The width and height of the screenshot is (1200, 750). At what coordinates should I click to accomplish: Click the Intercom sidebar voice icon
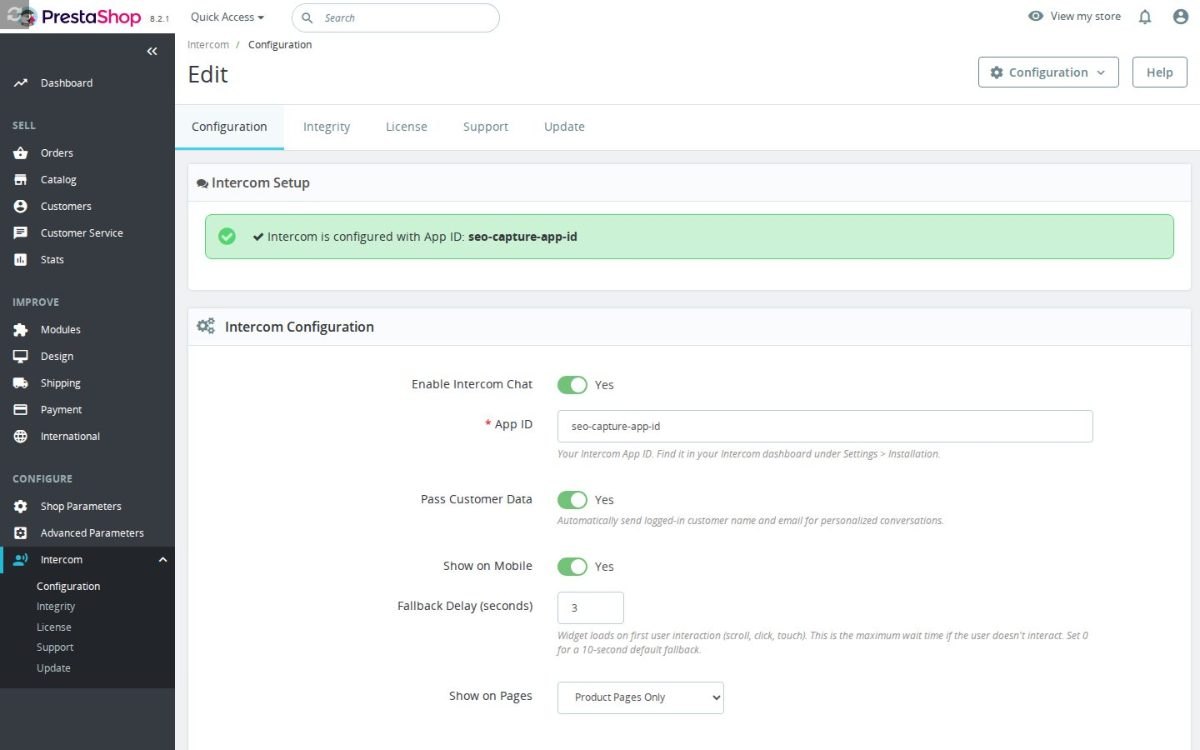(20, 560)
